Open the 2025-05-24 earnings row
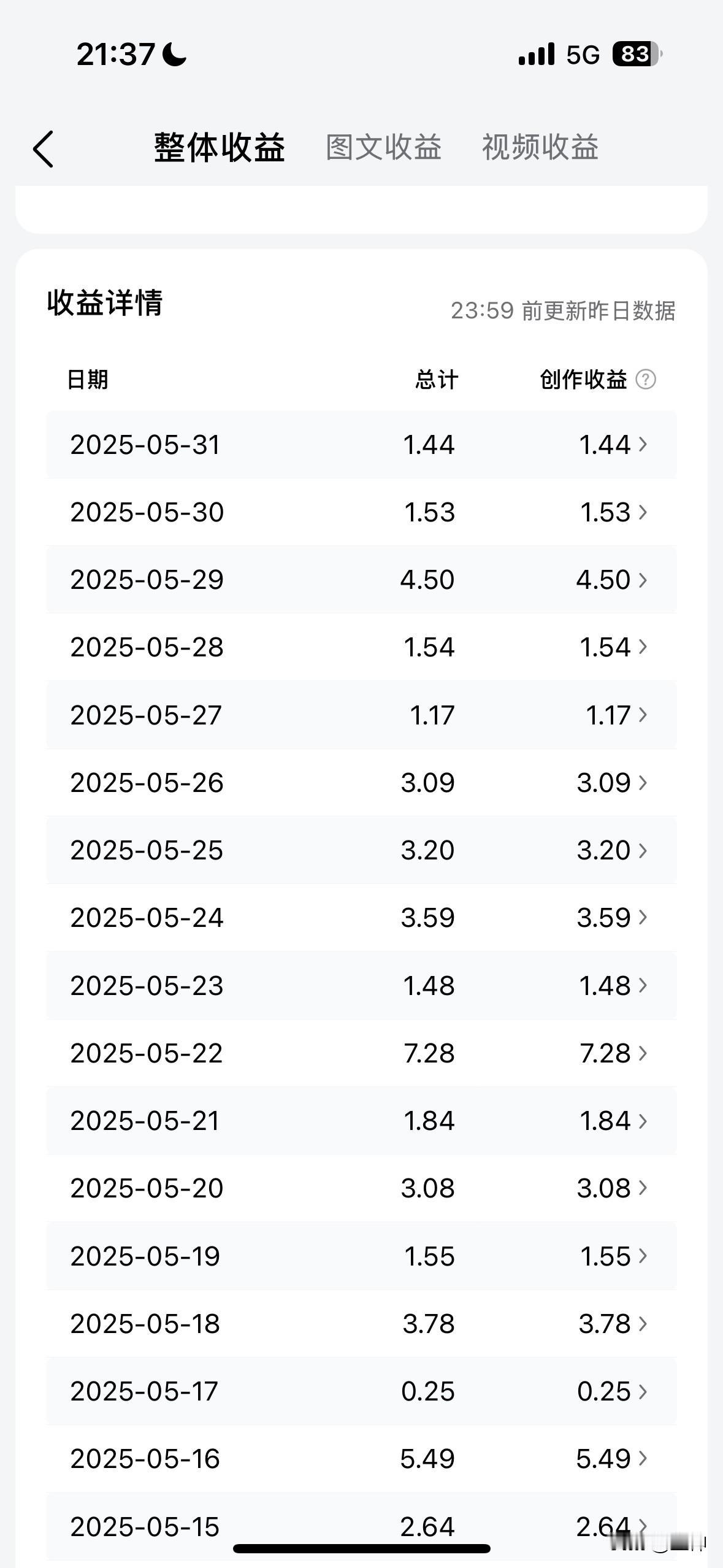This screenshot has width=723, height=1568. click(x=361, y=918)
